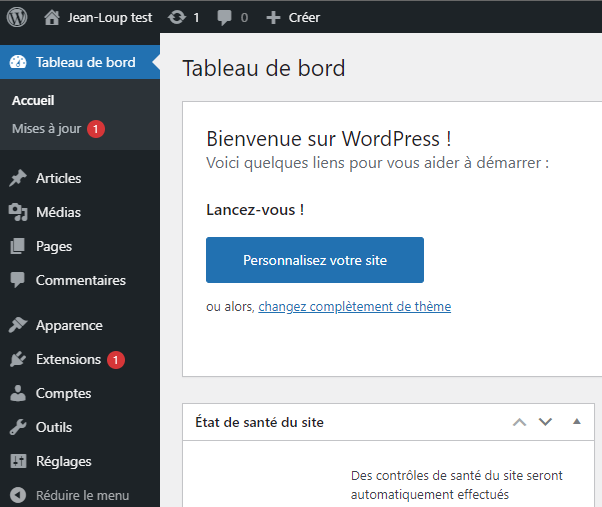Click the Extensions red update badge
The image size is (602, 507).
[116, 360]
